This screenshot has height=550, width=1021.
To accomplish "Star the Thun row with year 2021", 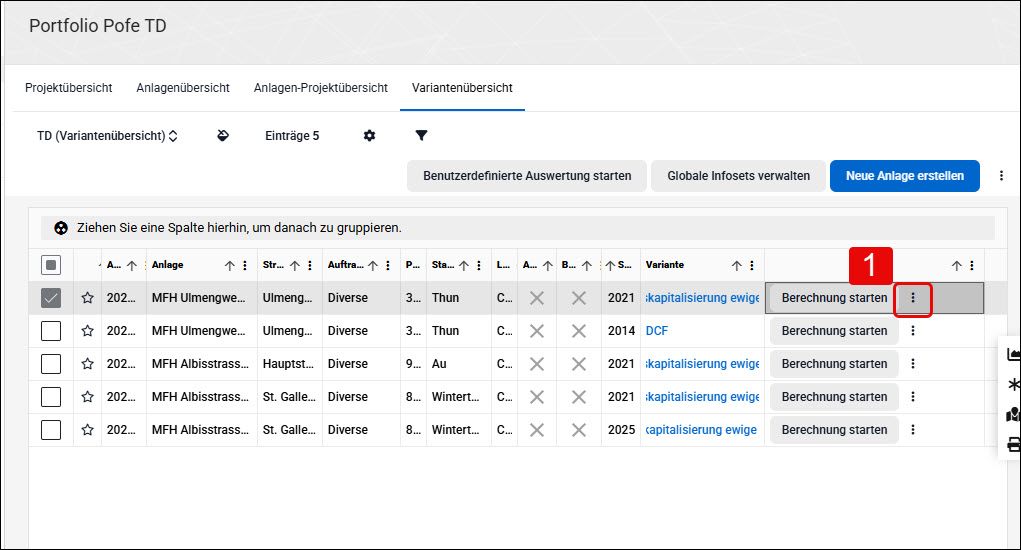I will tap(87, 298).
